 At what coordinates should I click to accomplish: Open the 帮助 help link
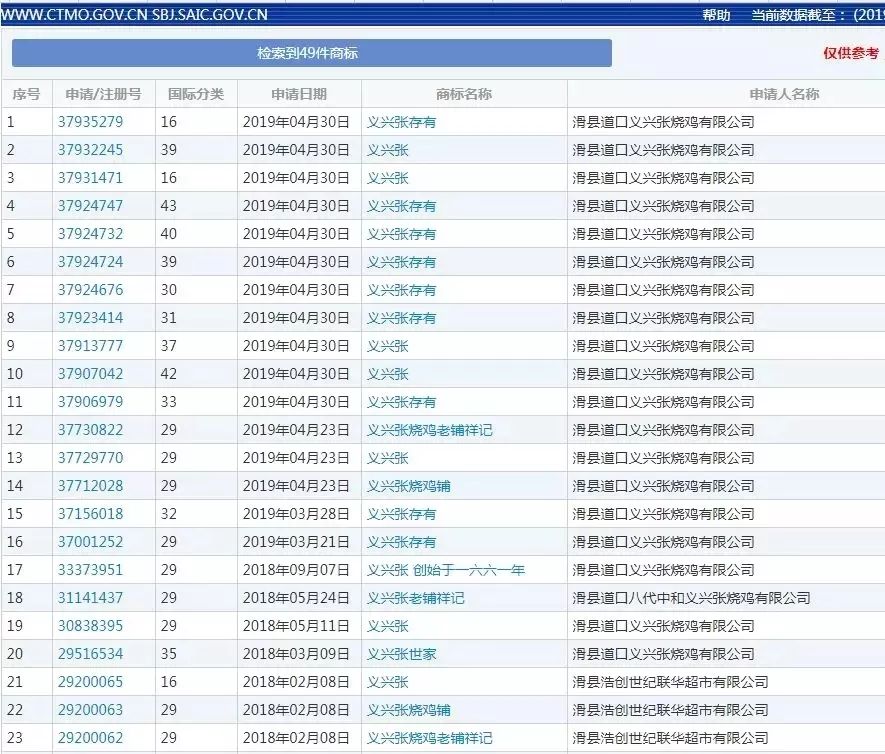click(x=716, y=15)
